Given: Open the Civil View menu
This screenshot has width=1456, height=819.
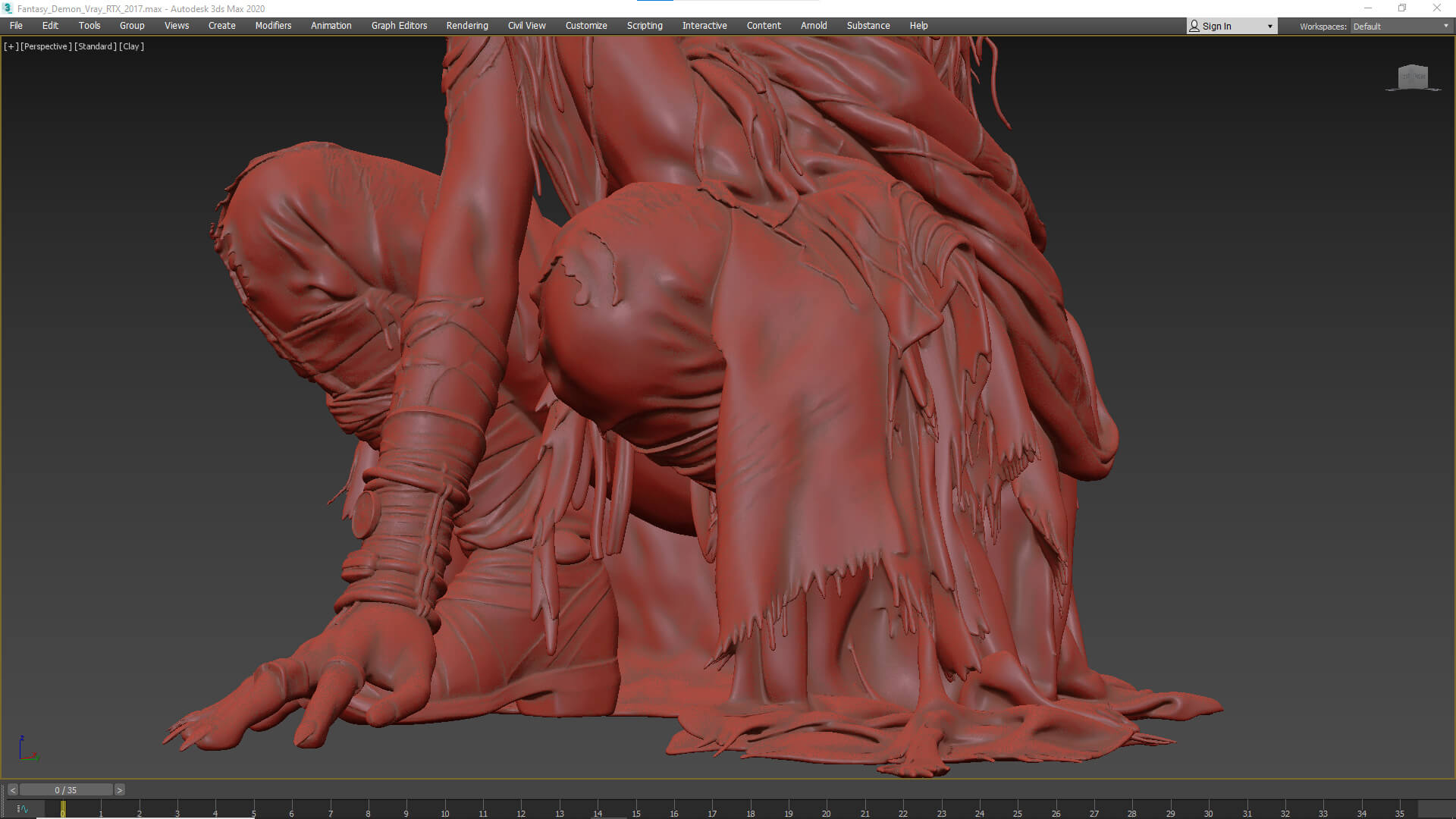Looking at the screenshot, I should (x=527, y=25).
